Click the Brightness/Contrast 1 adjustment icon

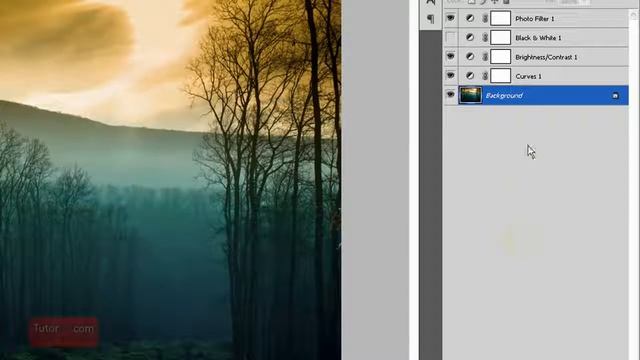(470, 56)
